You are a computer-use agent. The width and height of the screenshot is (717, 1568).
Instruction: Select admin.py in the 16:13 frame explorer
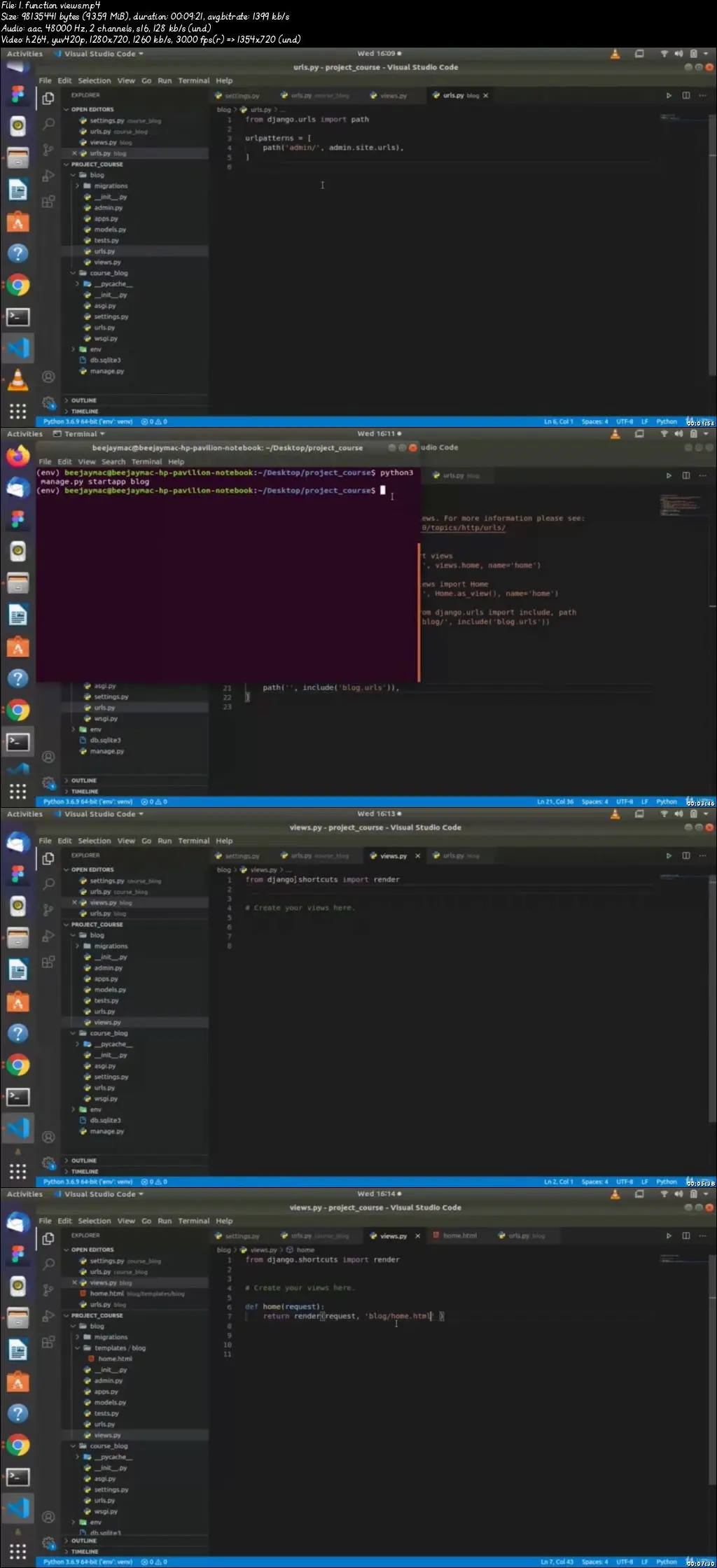click(x=109, y=968)
